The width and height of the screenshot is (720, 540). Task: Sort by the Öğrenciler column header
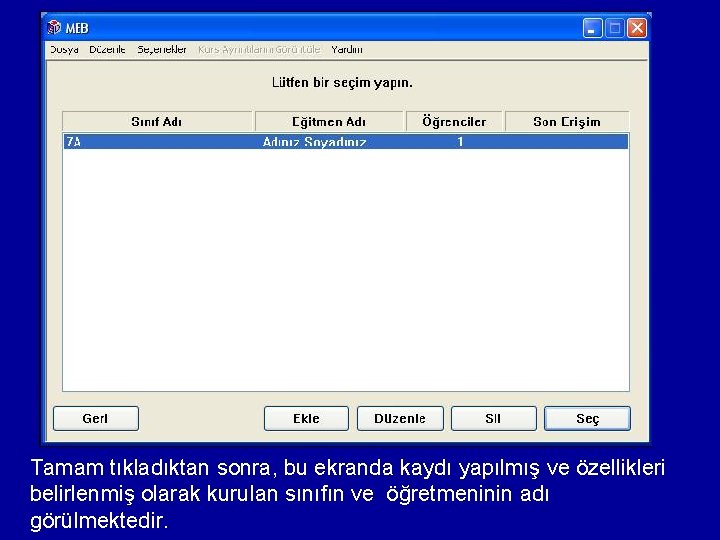(x=454, y=122)
